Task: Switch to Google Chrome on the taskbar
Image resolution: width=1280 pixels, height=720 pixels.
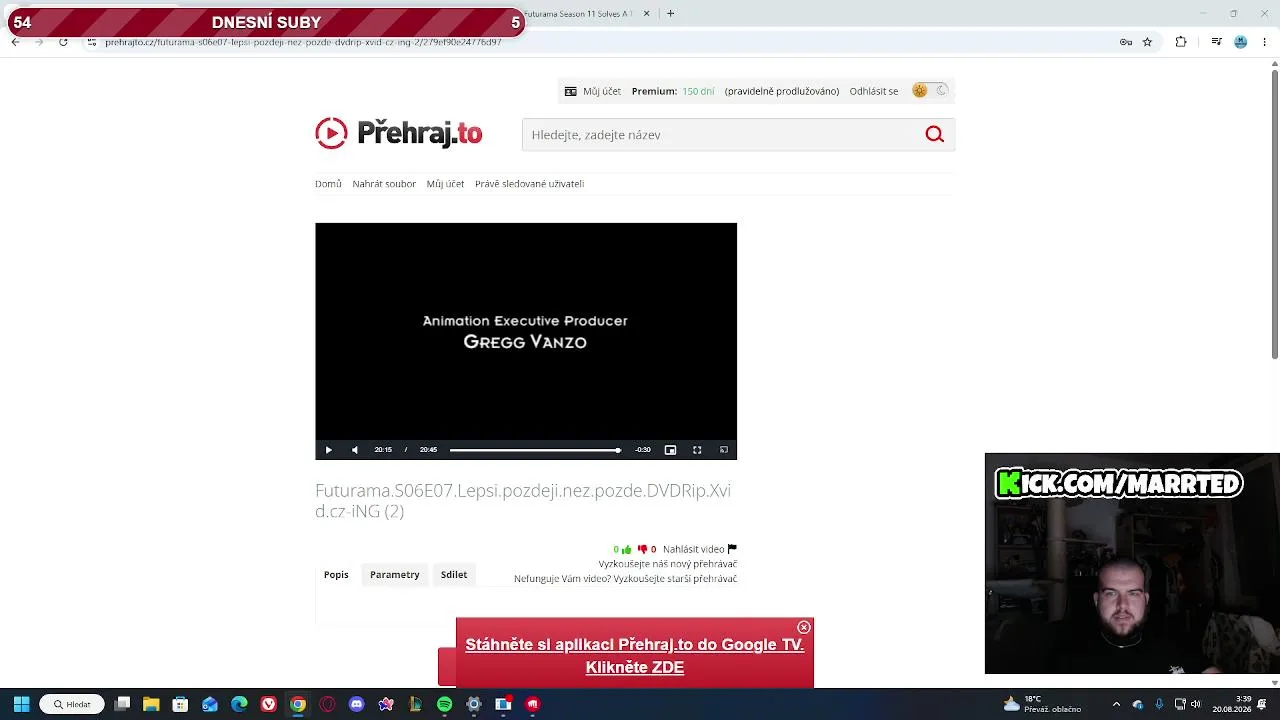Action: point(298,704)
